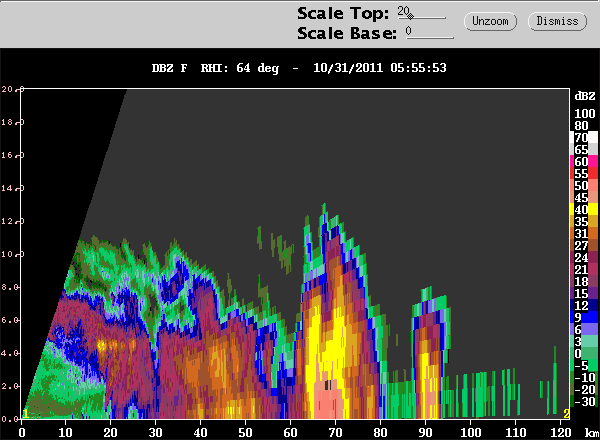Image resolution: width=600 pixels, height=440 pixels.
Task: Click the 70 km tick on range axis
Action: pyautogui.click(x=335, y=433)
